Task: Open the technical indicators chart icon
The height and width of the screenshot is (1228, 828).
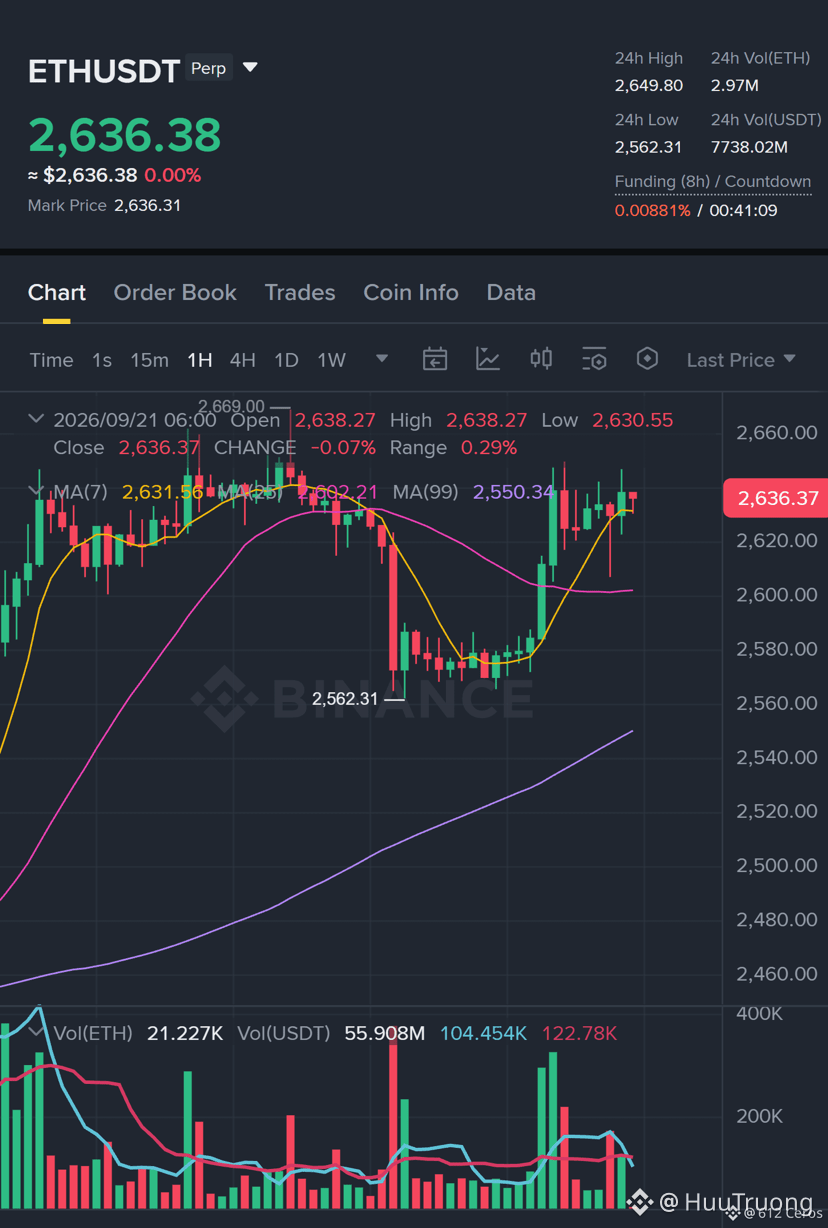Action: pos(488,359)
